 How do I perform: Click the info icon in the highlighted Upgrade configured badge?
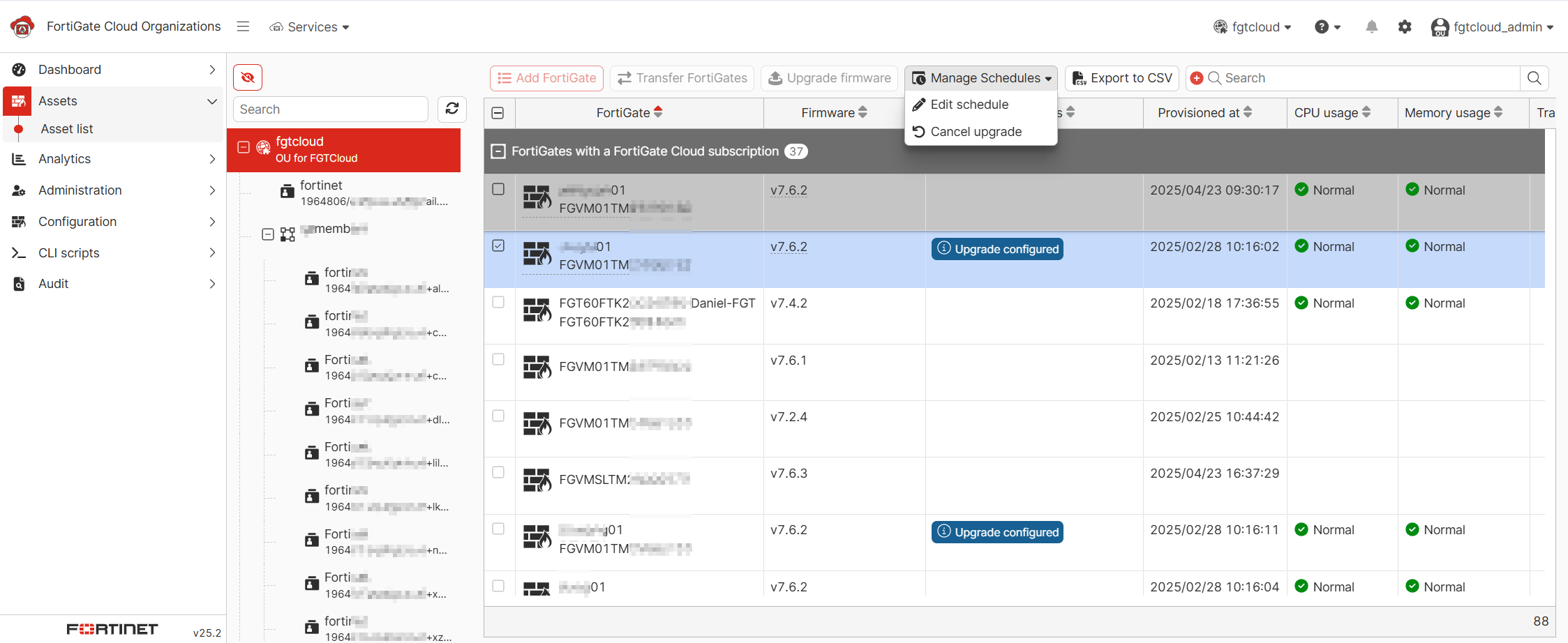(x=943, y=248)
